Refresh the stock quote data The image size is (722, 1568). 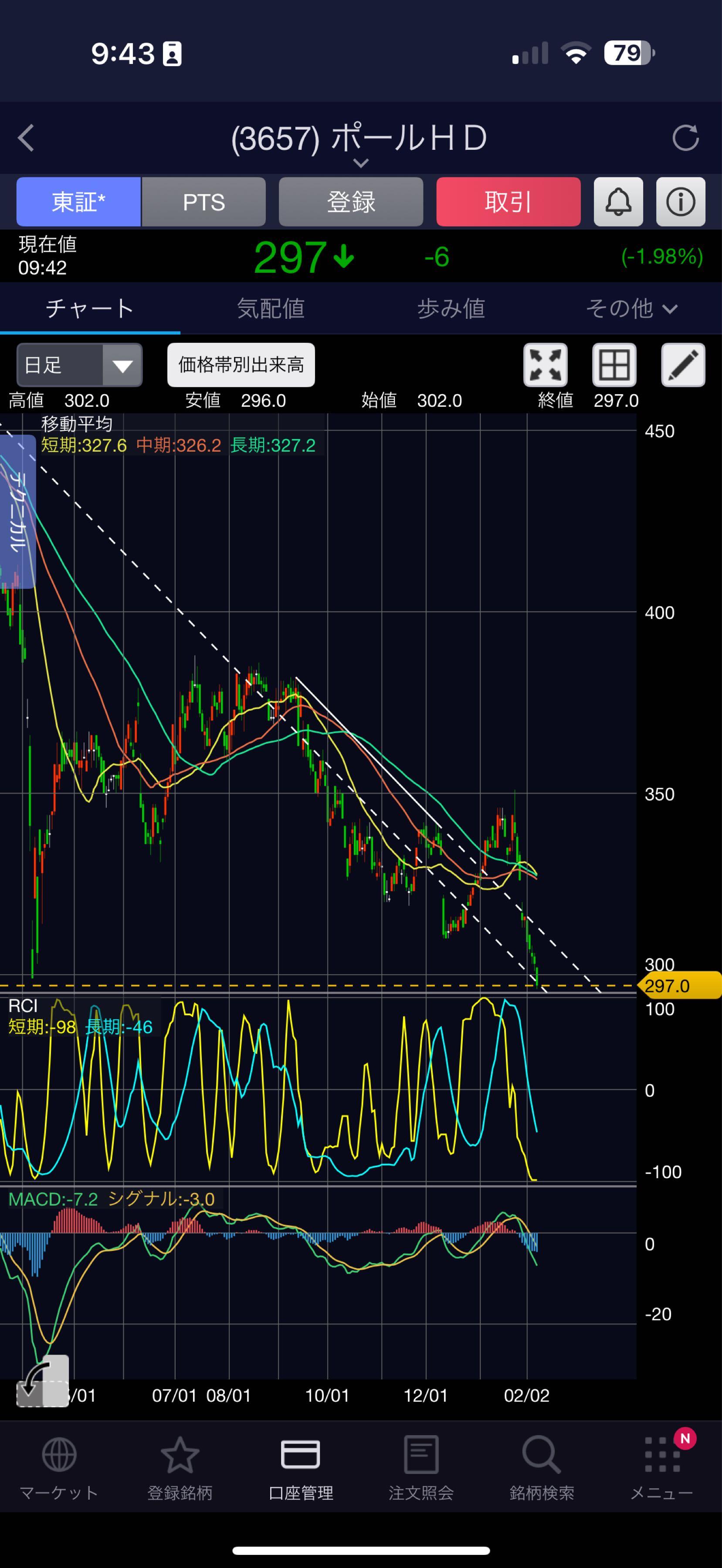click(x=685, y=138)
